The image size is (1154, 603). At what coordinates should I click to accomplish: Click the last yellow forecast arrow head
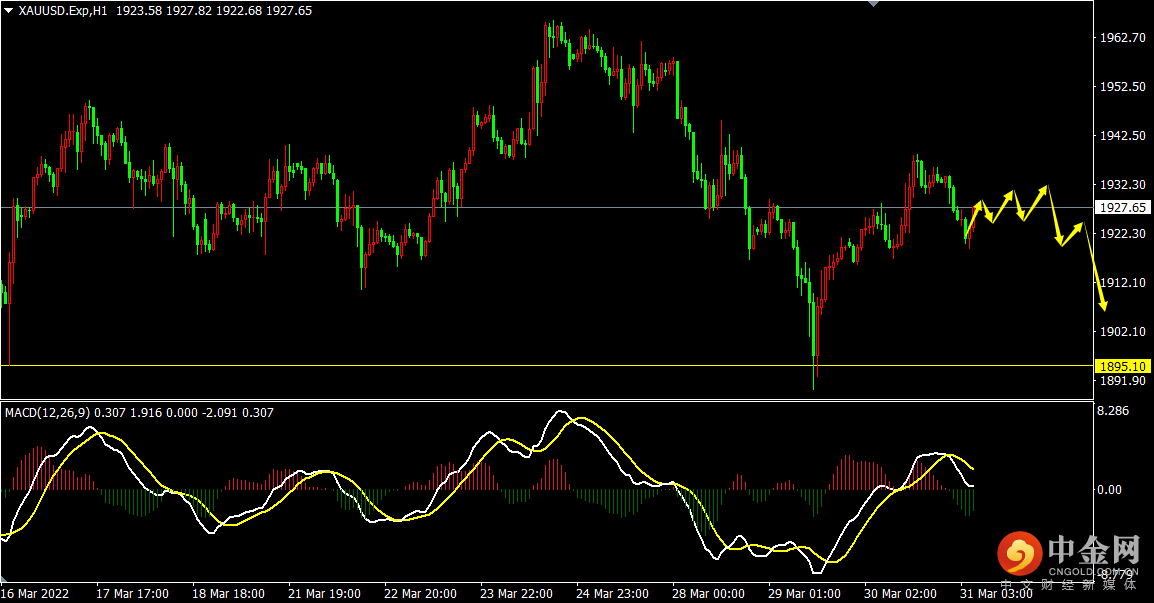(x=1102, y=304)
